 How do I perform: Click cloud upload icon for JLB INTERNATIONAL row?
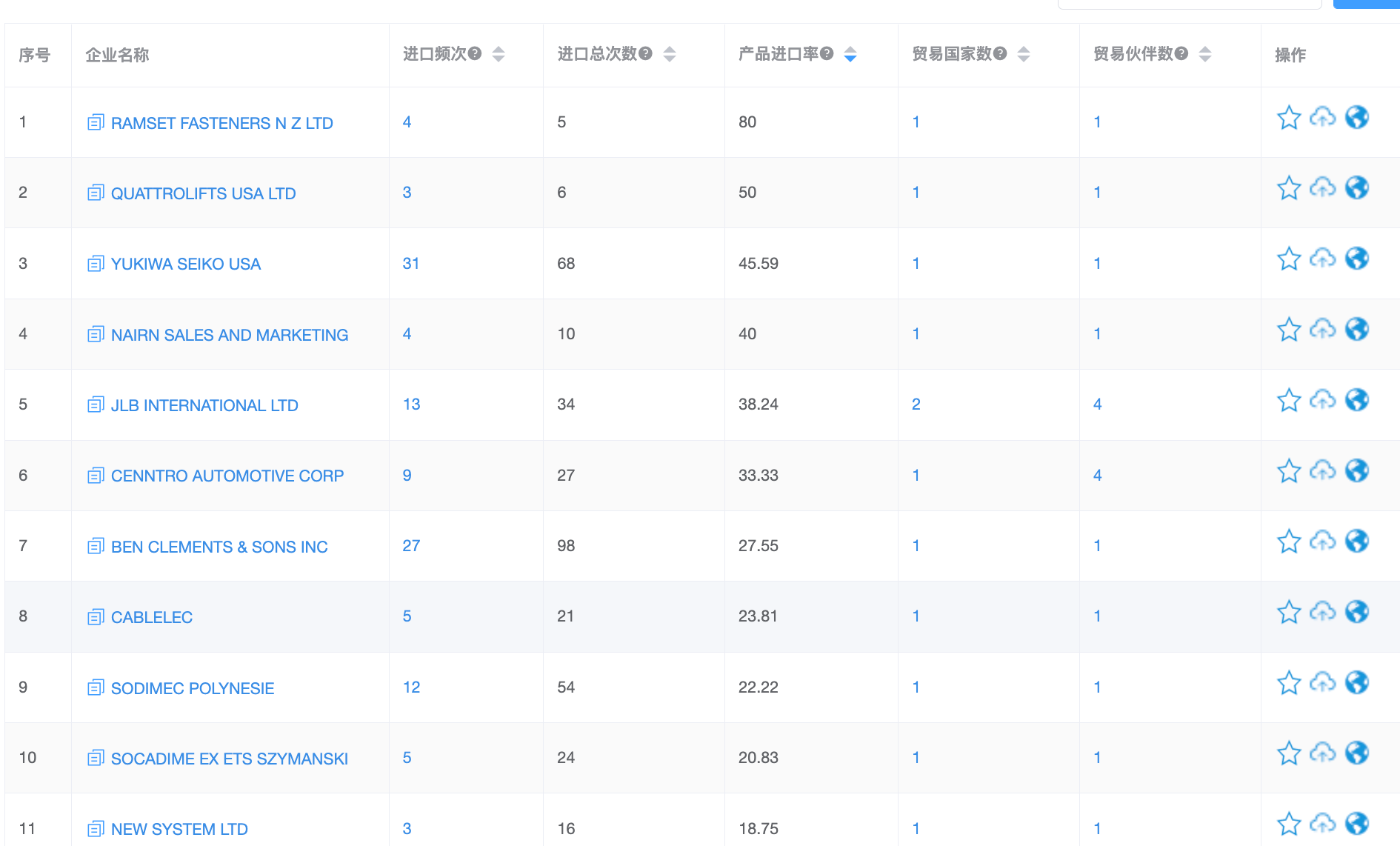pyautogui.click(x=1323, y=400)
